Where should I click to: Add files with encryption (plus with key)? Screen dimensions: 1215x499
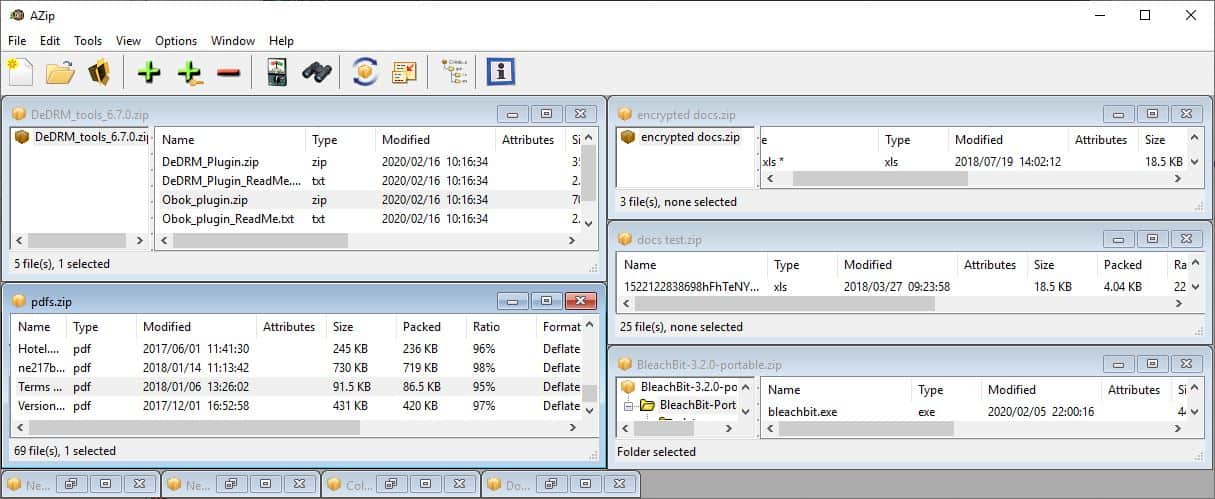pyautogui.click(x=189, y=72)
